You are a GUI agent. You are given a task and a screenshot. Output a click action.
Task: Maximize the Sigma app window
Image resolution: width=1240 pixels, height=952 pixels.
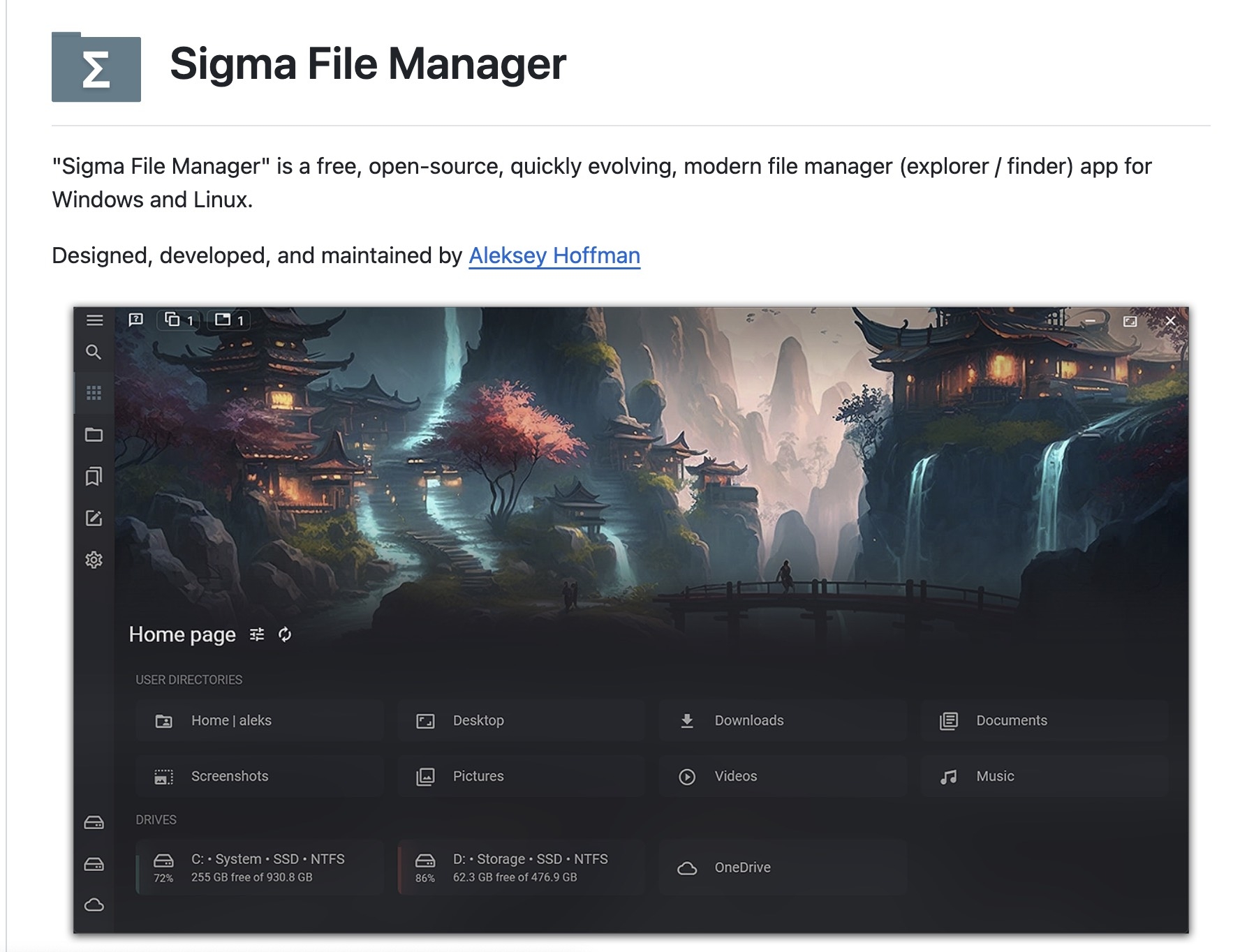[1130, 321]
